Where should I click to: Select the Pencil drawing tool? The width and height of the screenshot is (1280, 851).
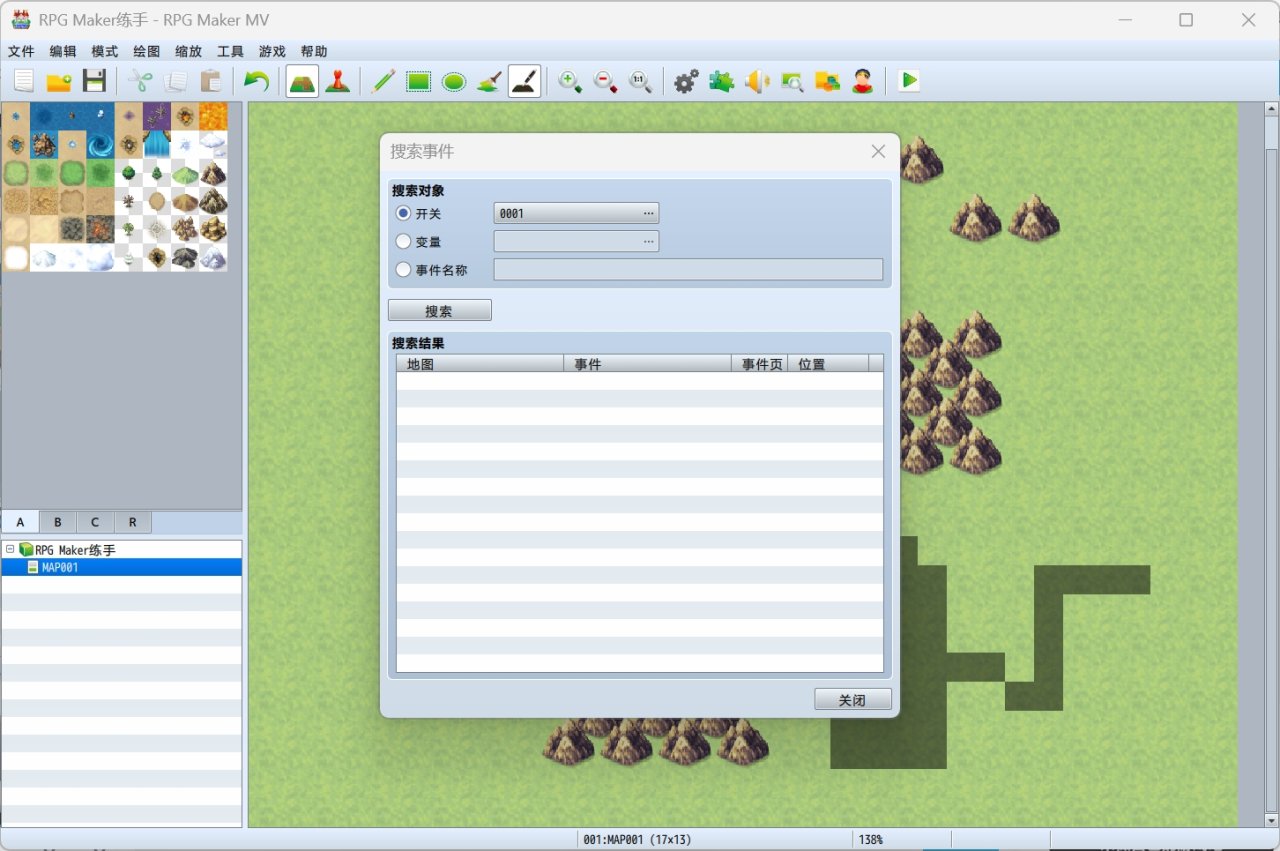pos(383,82)
